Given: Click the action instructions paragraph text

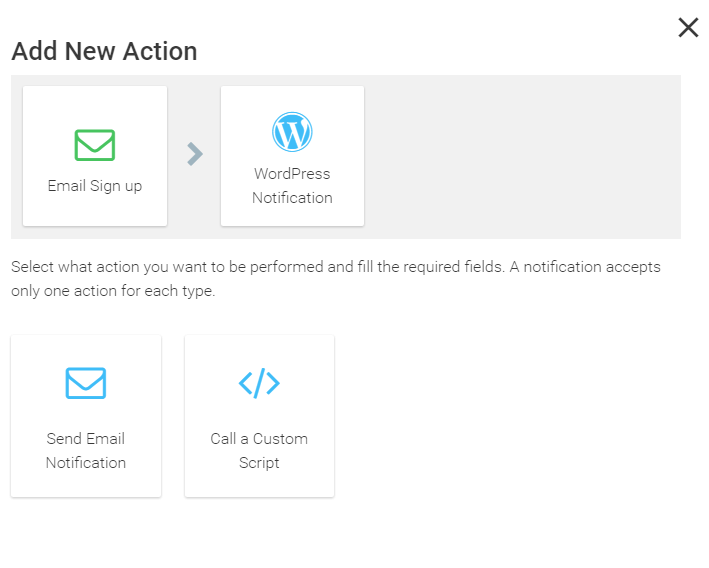Looking at the screenshot, I should (x=336, y=280).
